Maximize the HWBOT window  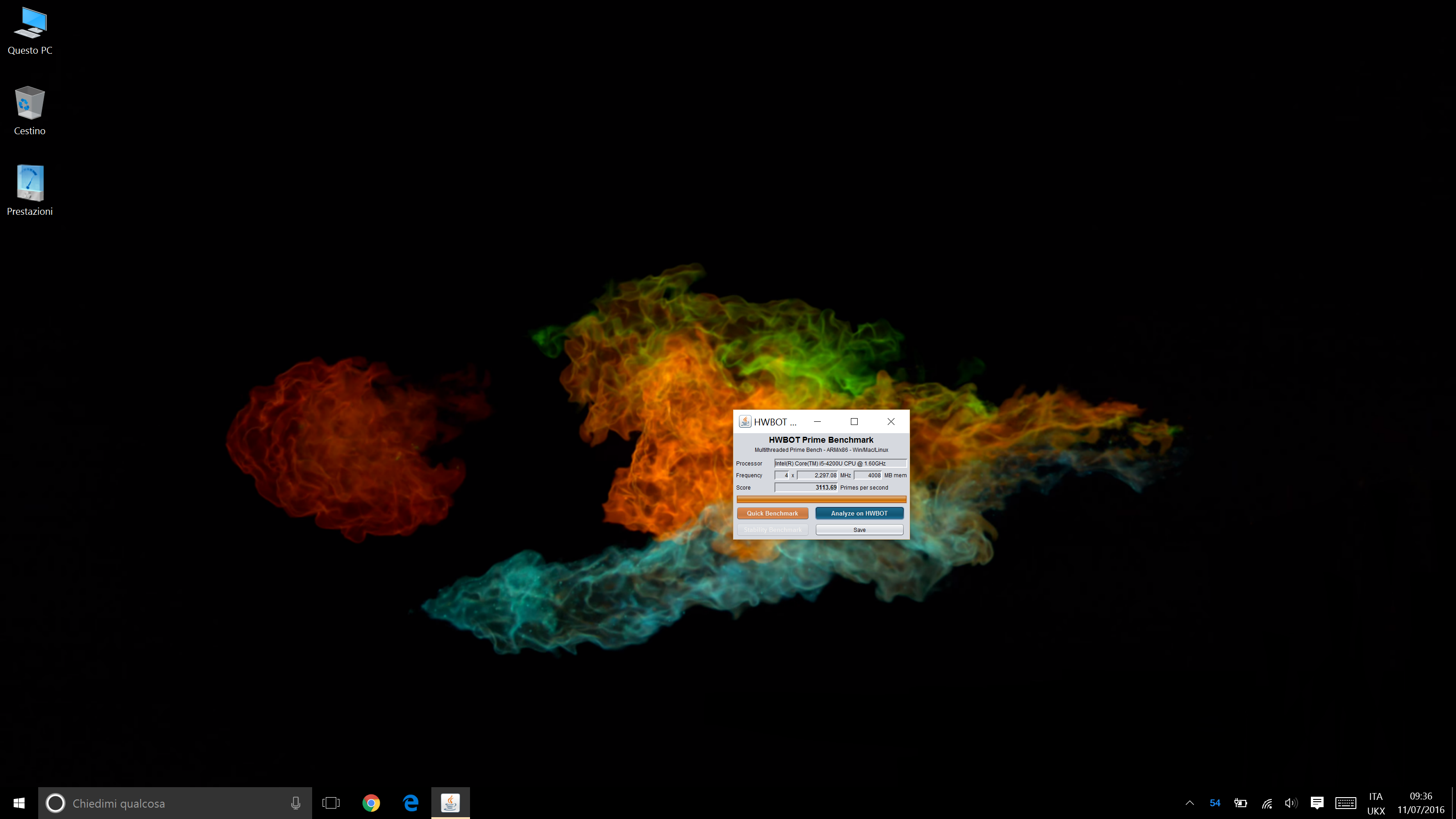pyautogui.click(x=854, y=422)
